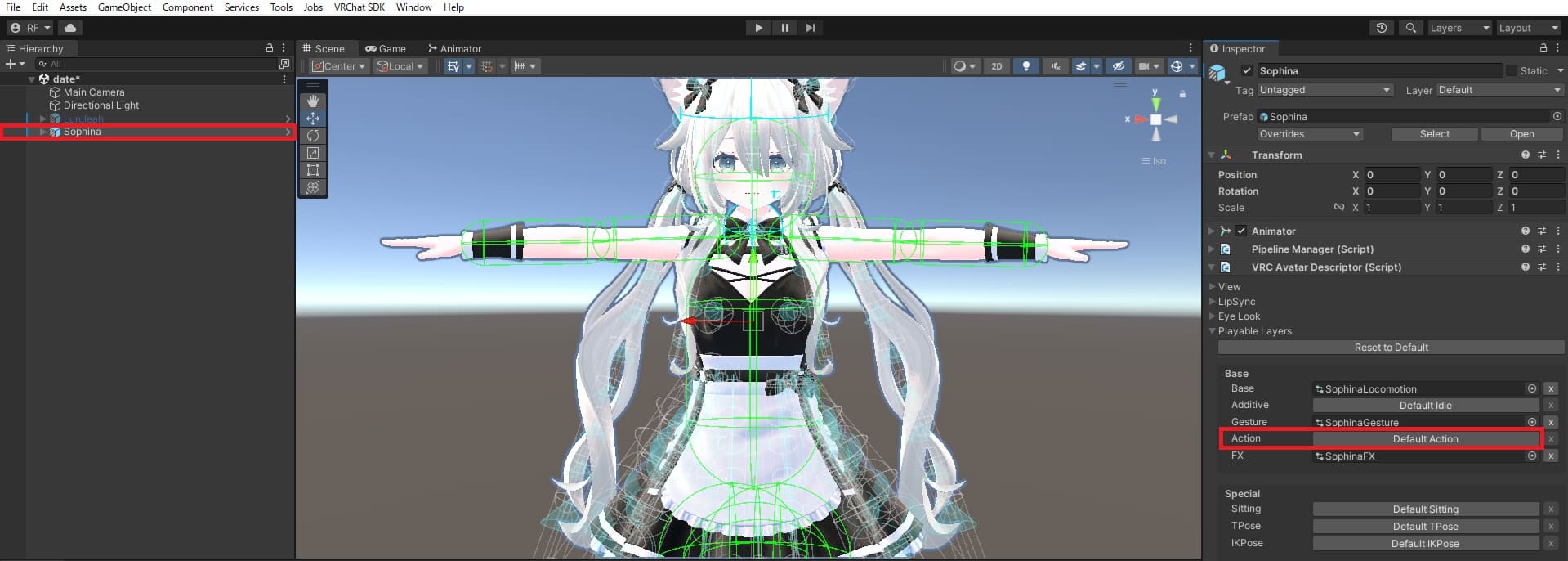
Task: Open the undo history icon
Action: (1381, 28)
